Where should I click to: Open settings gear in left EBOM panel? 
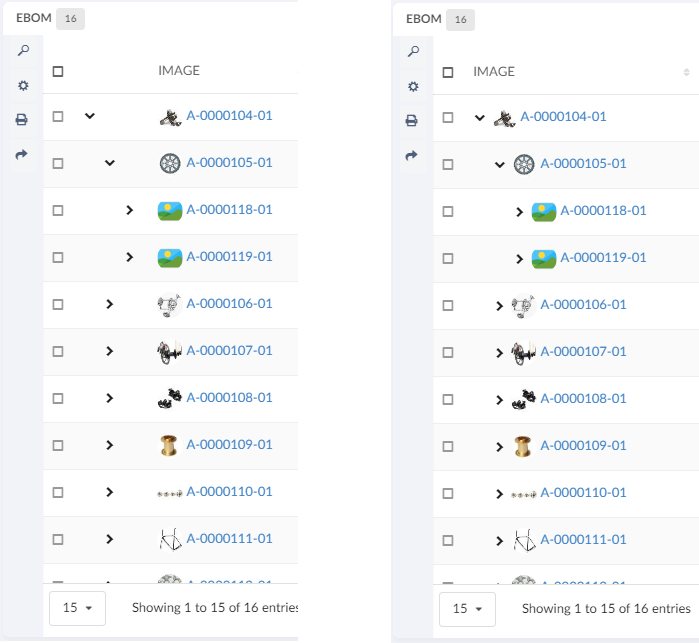click(x=22, y=86)
